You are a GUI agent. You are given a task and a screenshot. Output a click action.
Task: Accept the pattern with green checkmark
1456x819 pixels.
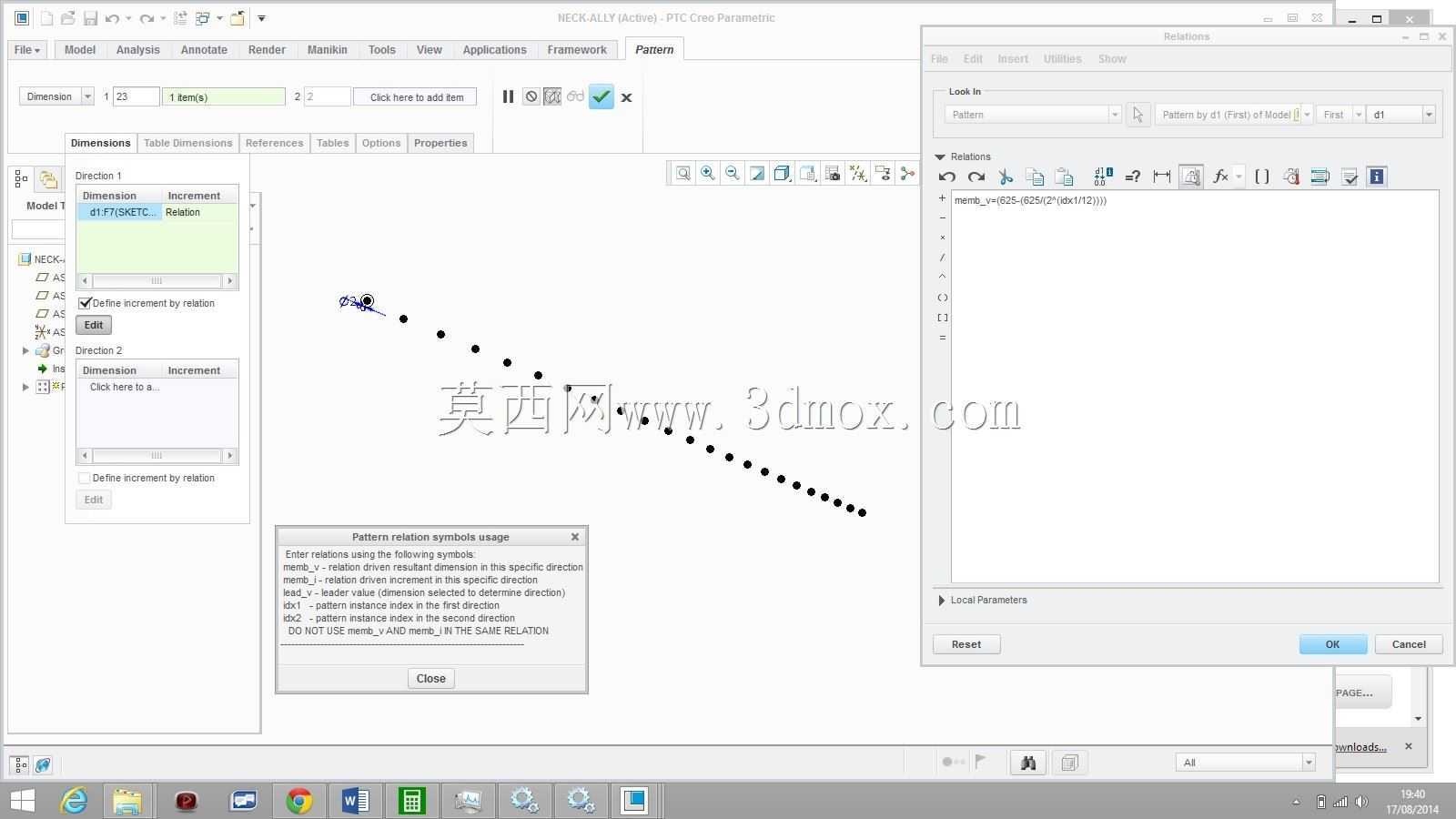point(602,96)
